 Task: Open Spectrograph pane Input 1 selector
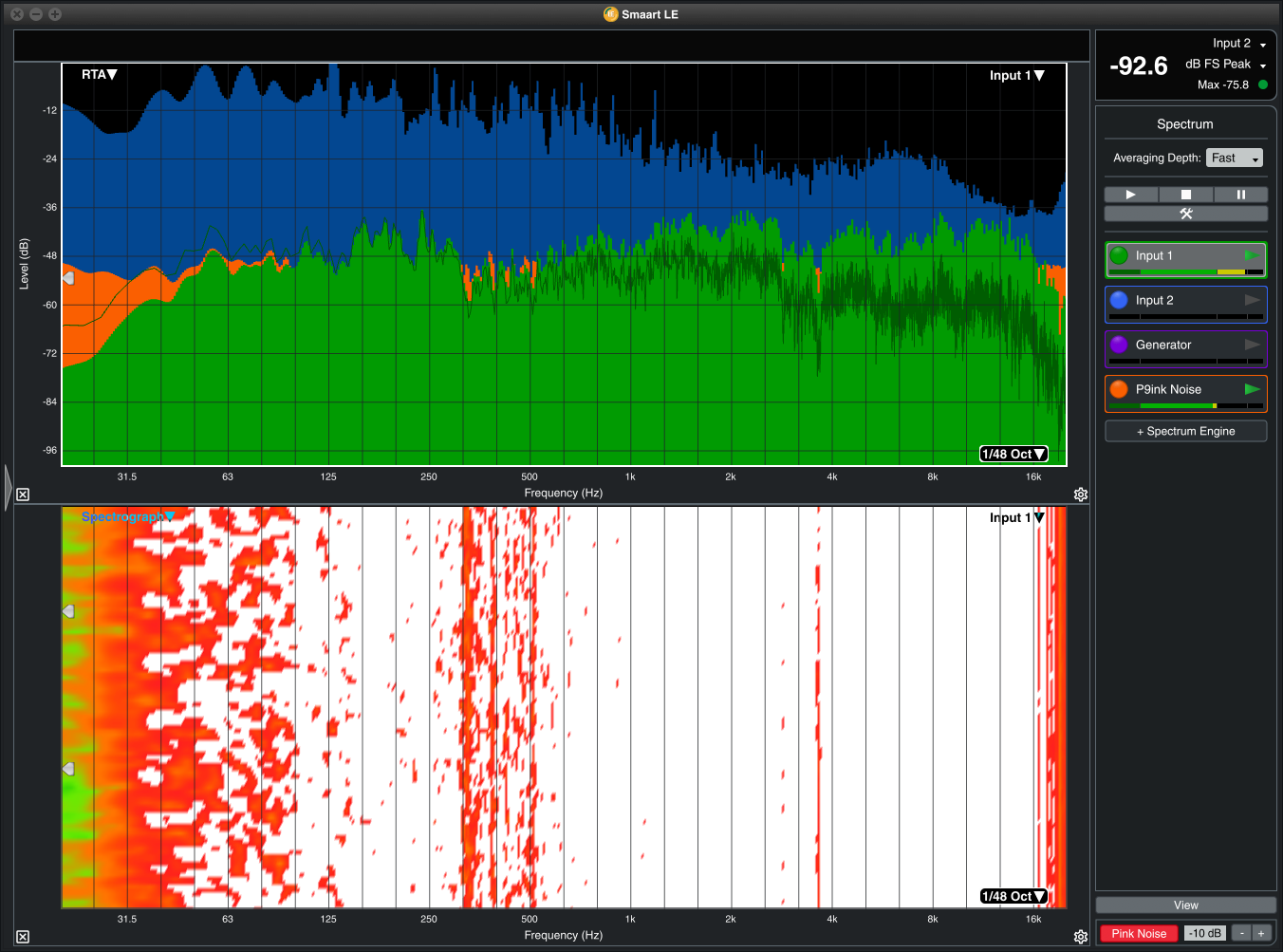point(1016,517)
